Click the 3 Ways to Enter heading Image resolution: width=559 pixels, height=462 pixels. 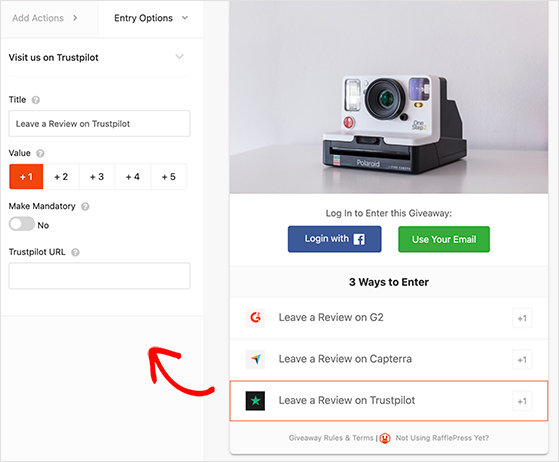click(x=389, y=282)
